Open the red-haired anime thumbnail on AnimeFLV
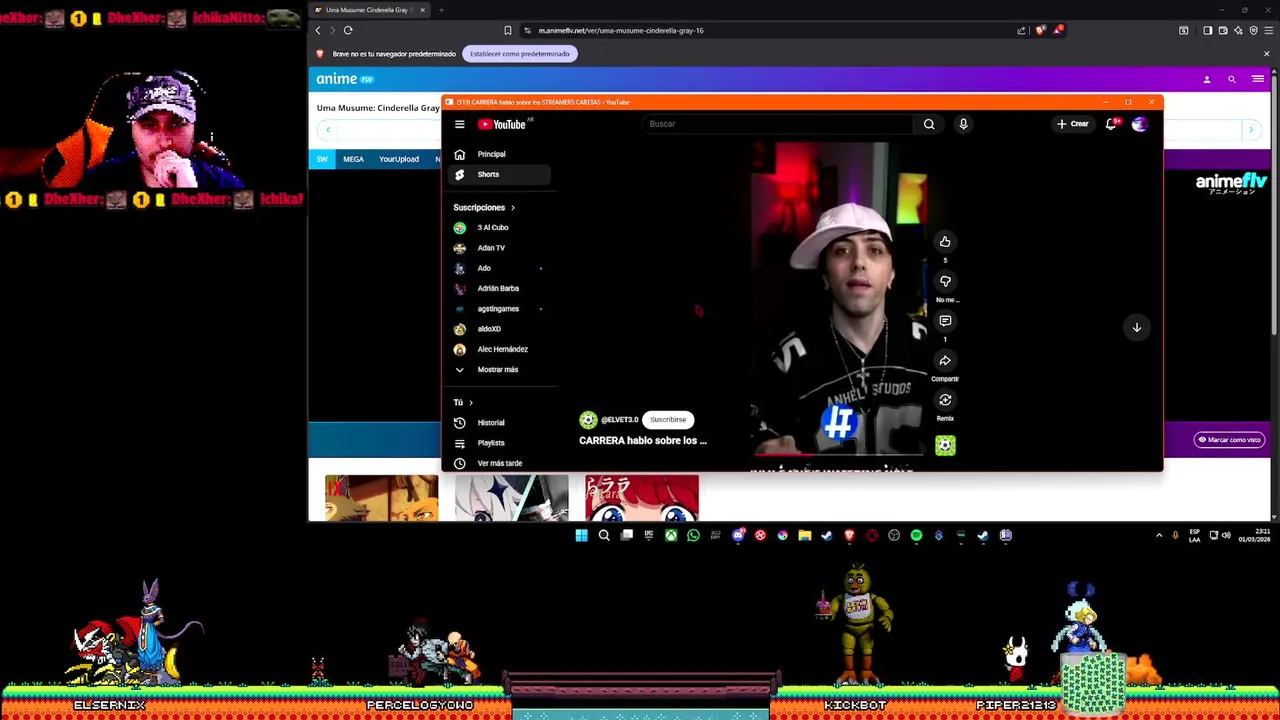 click(642, 498)
